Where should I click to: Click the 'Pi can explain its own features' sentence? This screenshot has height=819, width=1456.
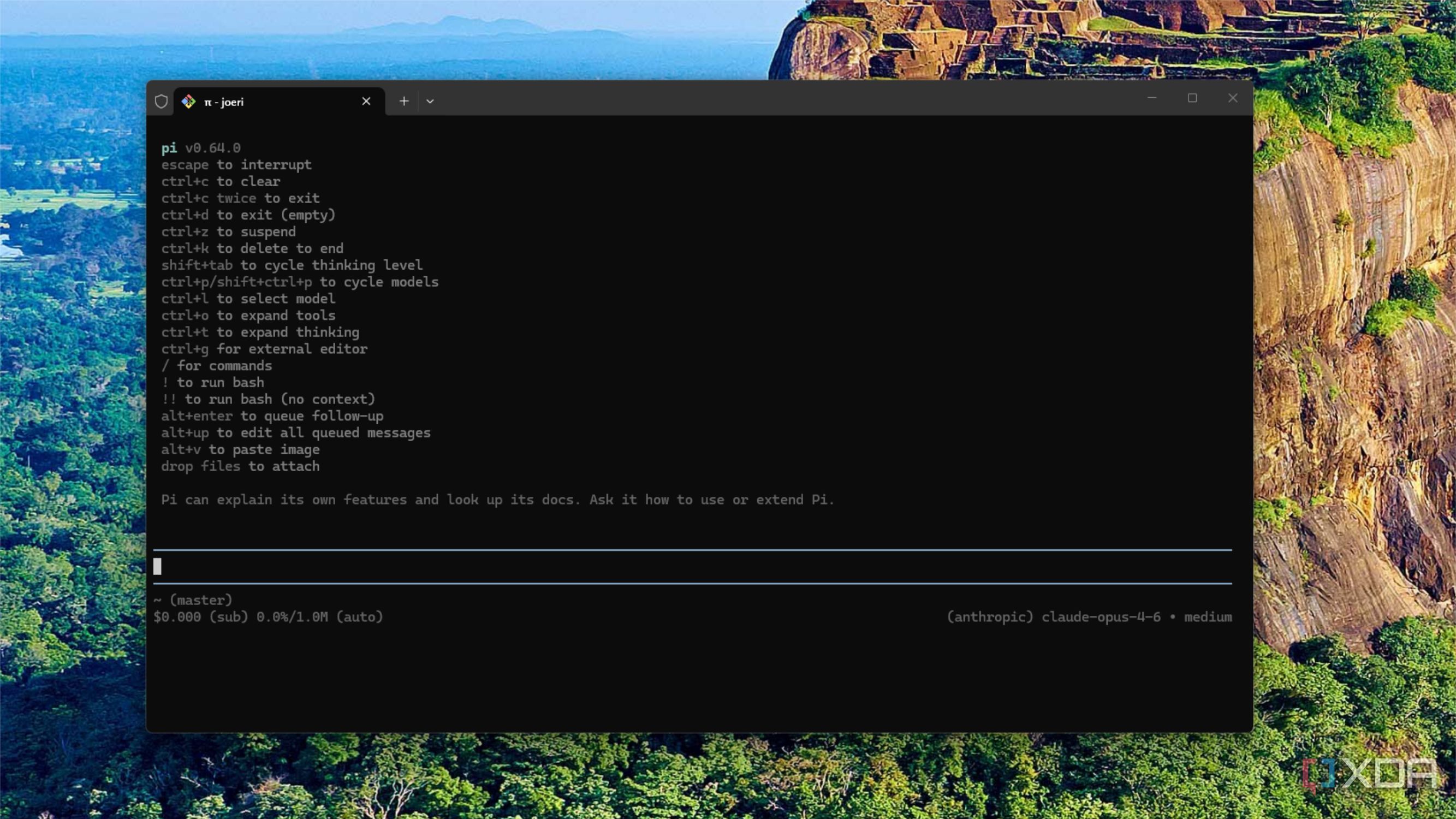497,500
